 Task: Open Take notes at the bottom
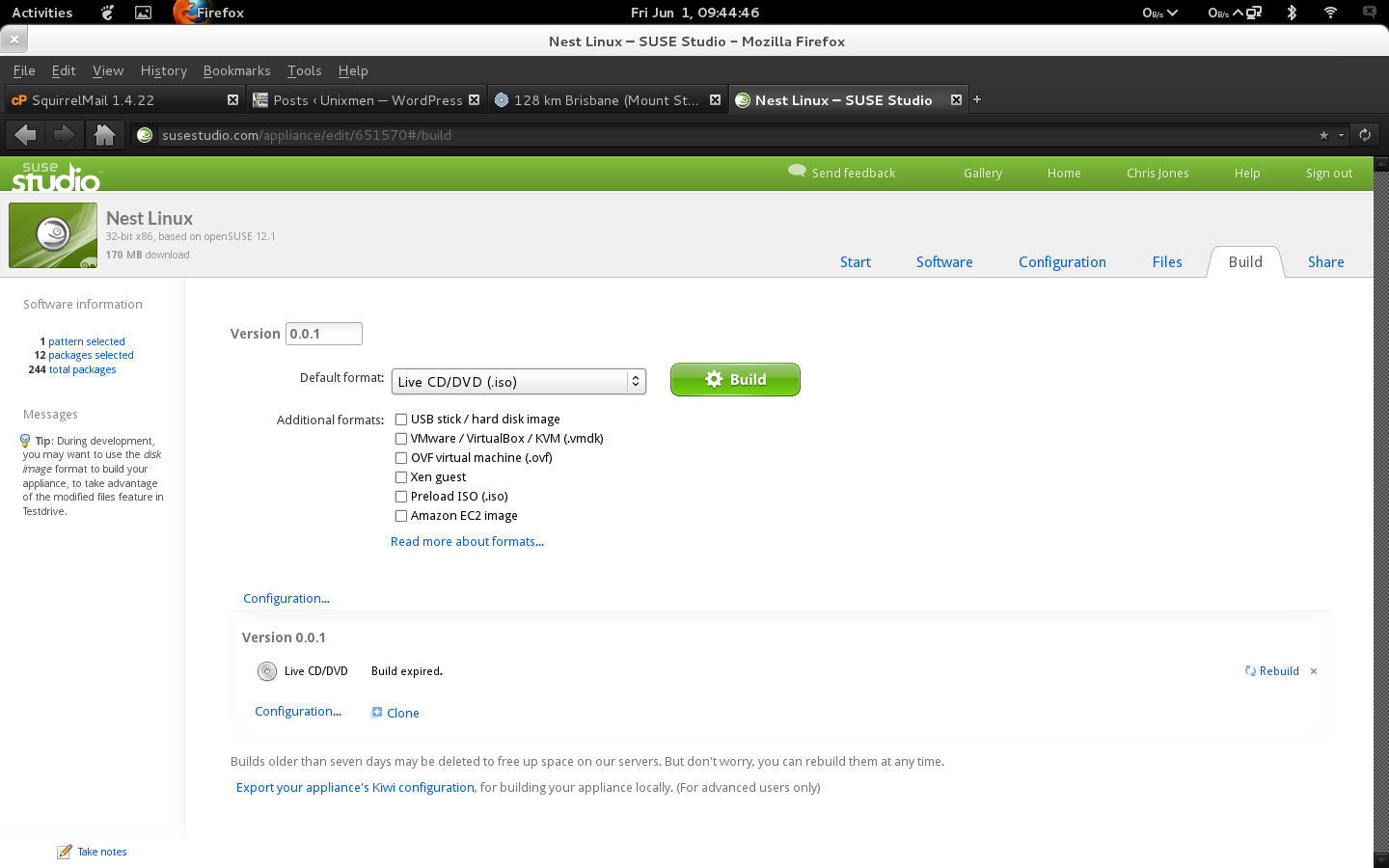pyautogui.click(x=93, y=852)
